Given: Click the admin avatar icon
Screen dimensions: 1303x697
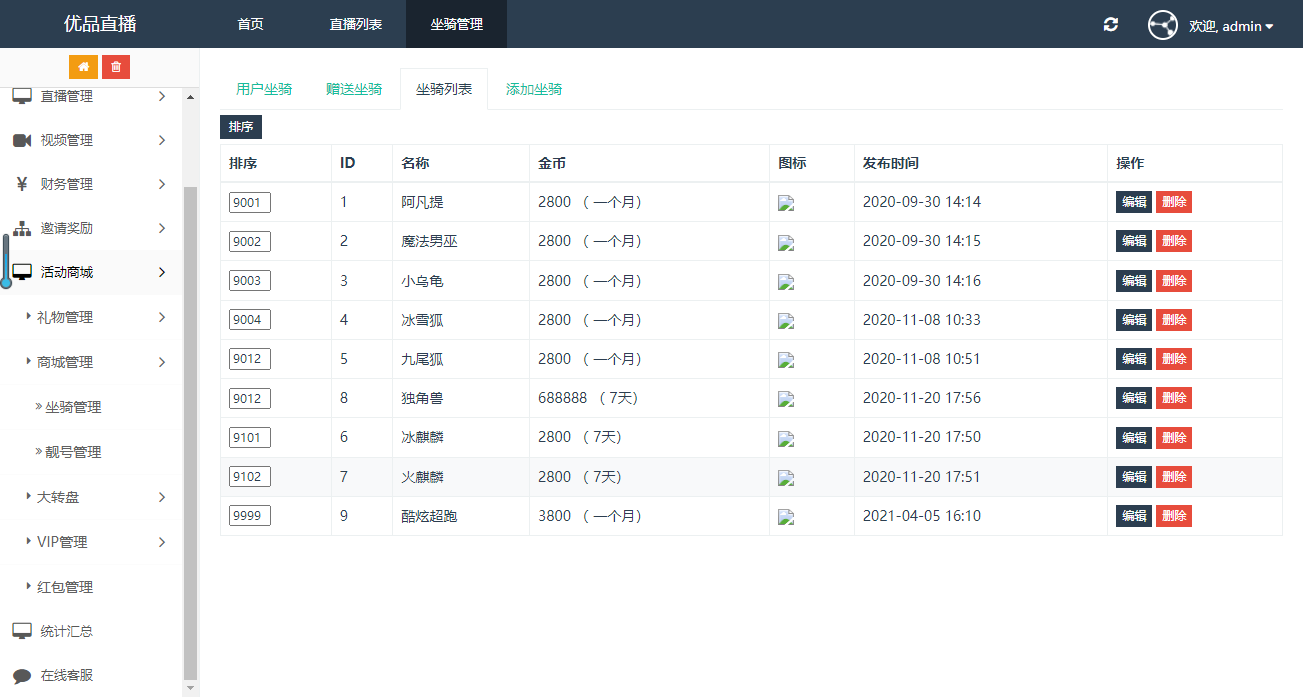Looking at the screenshot, I should 1163,25.
